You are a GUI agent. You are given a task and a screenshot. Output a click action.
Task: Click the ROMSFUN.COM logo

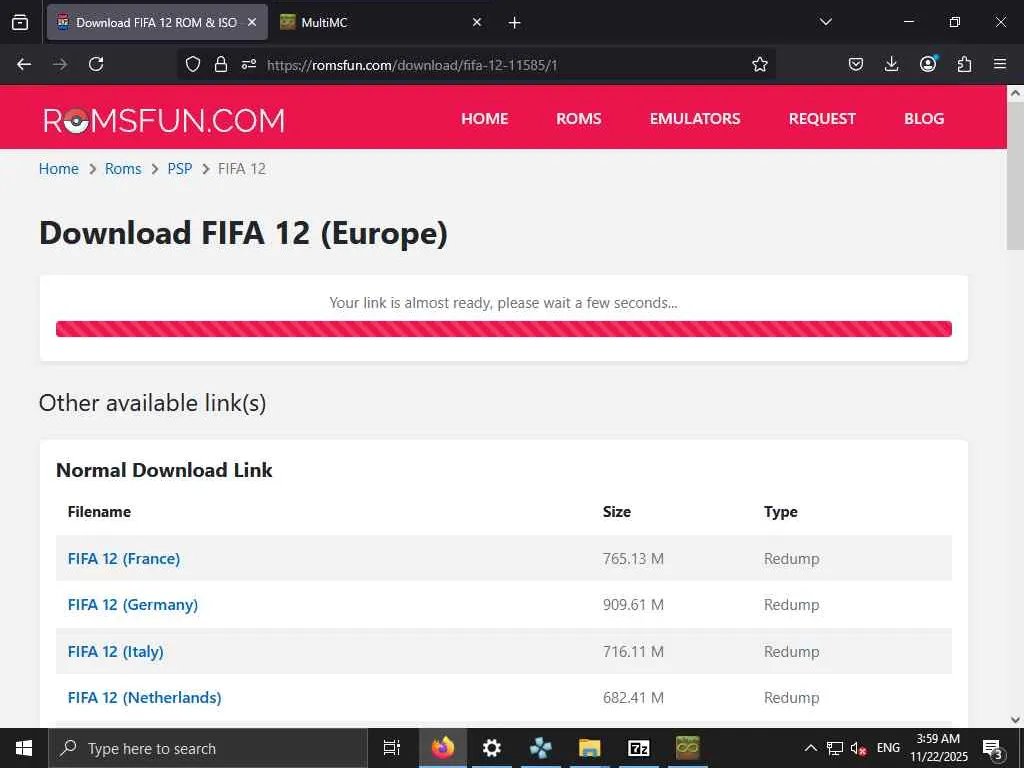[164, 120]
